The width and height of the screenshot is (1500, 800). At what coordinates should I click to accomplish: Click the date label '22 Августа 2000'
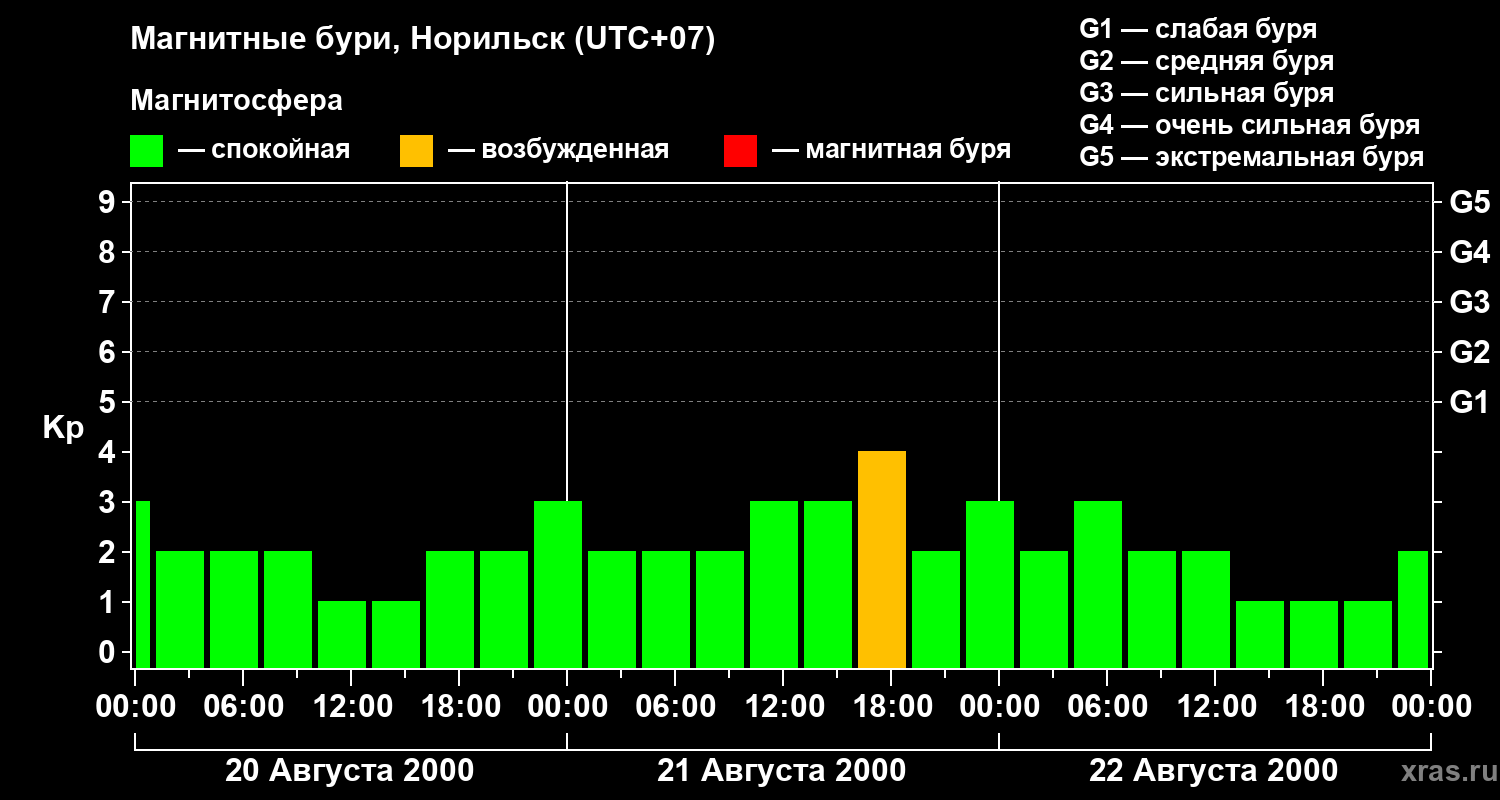pyautogui.click(x=1213, y=771)
